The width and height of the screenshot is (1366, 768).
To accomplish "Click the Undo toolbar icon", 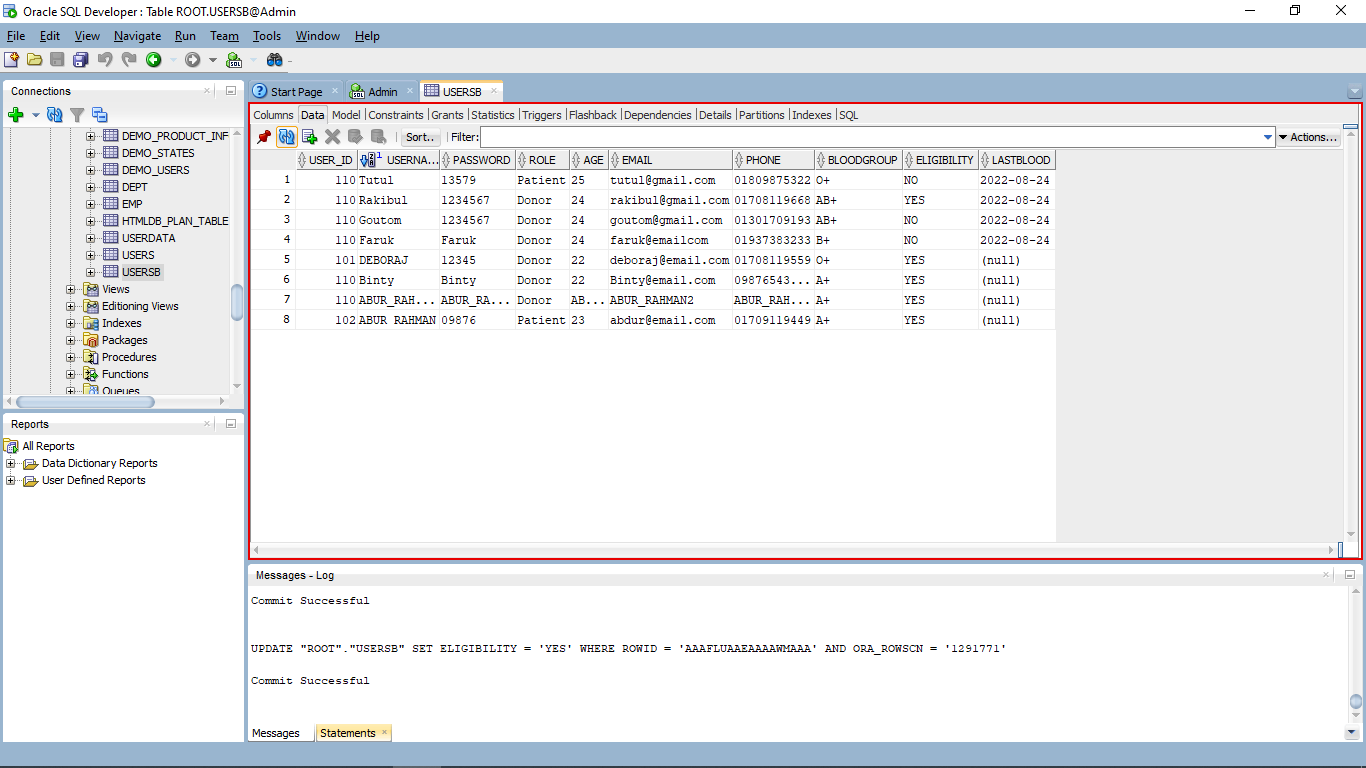I will pos(105,60).
